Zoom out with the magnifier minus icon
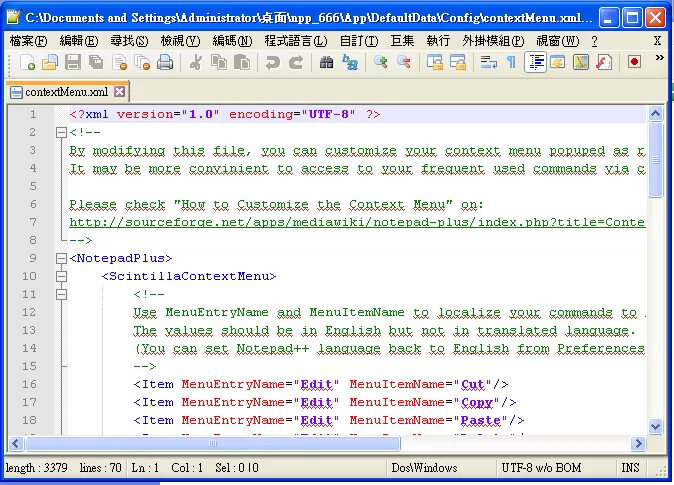Screen dimensions: 674x485 click(x=404, y=62)
